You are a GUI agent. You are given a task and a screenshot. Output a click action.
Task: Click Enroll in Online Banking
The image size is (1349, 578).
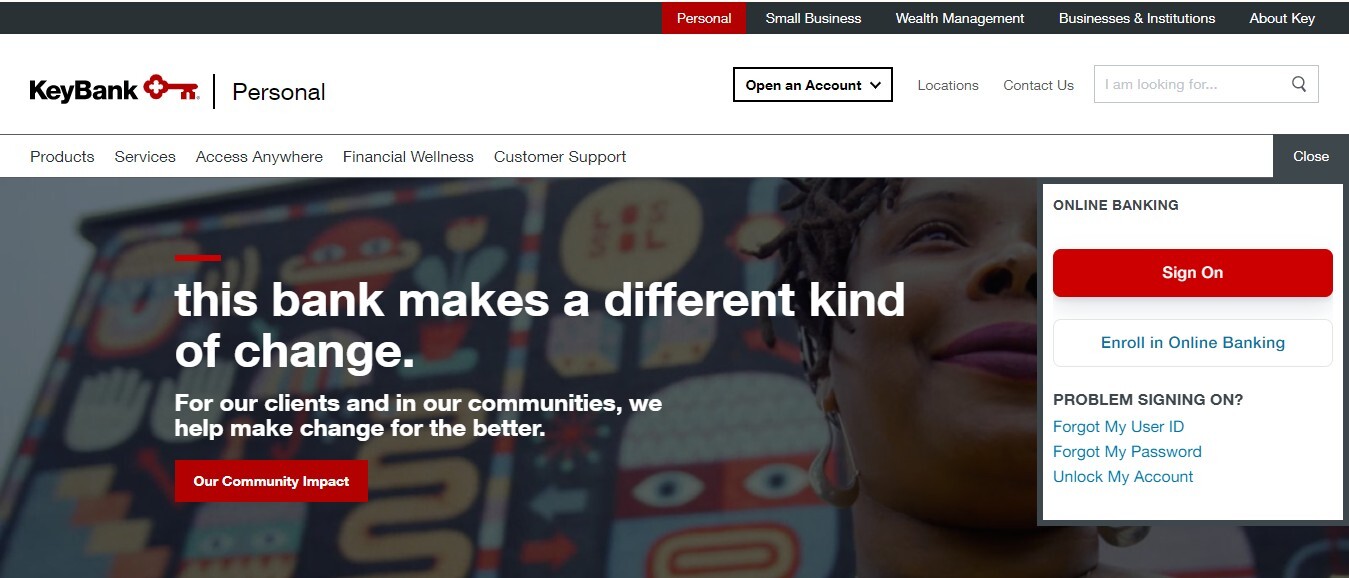coord(1193,343)
